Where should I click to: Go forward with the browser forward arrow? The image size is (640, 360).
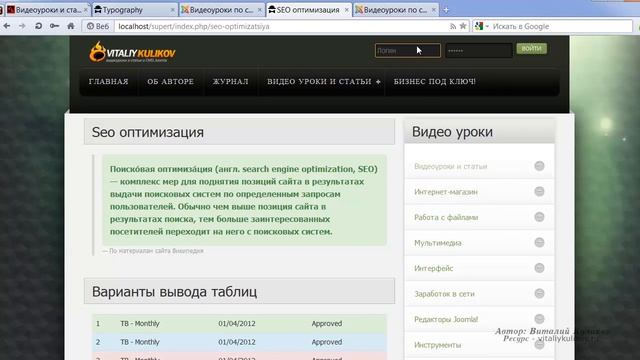click(x=22, y=26)
